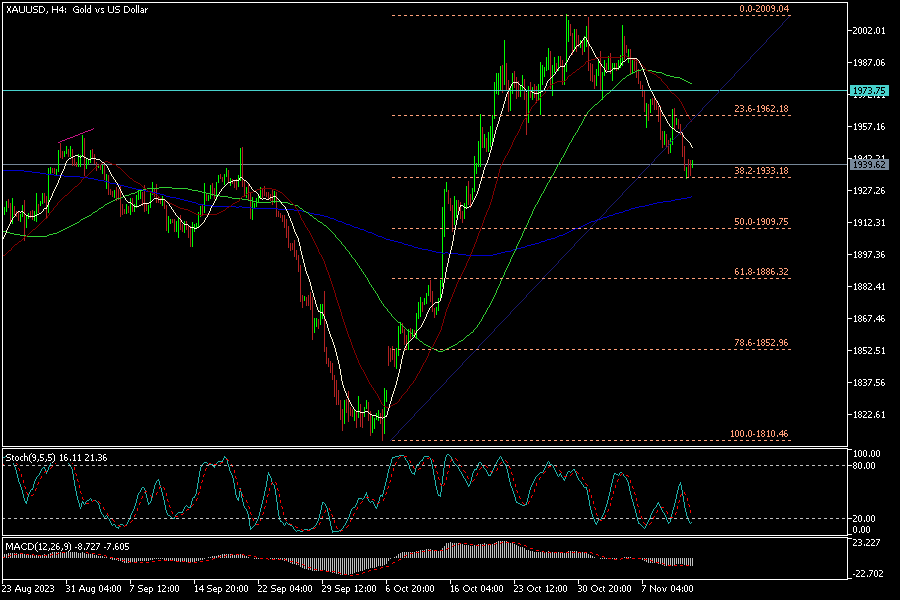
Task: Click the 80.00 Stochastic level marker
Action: pos(863,465)
